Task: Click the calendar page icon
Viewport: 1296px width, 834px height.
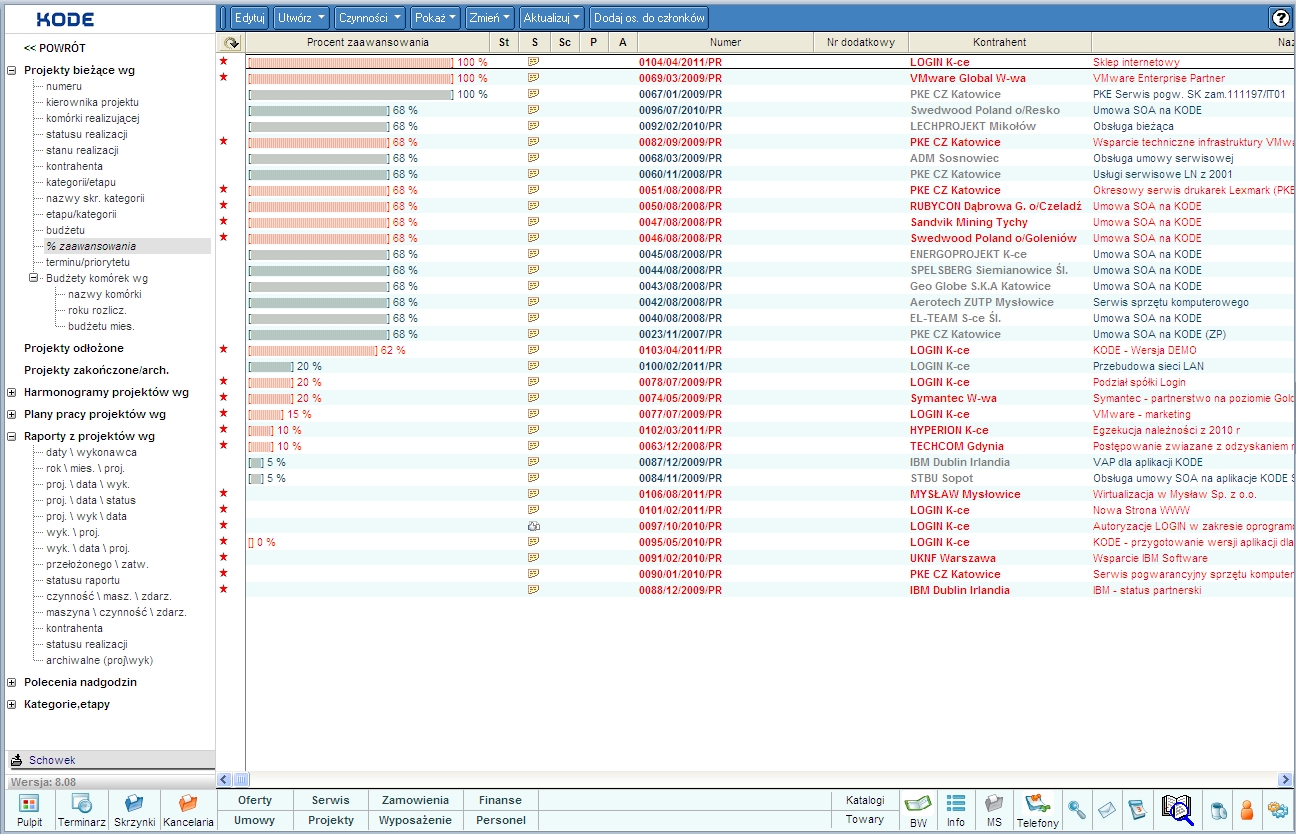Action: click(x=1136, y=810)
